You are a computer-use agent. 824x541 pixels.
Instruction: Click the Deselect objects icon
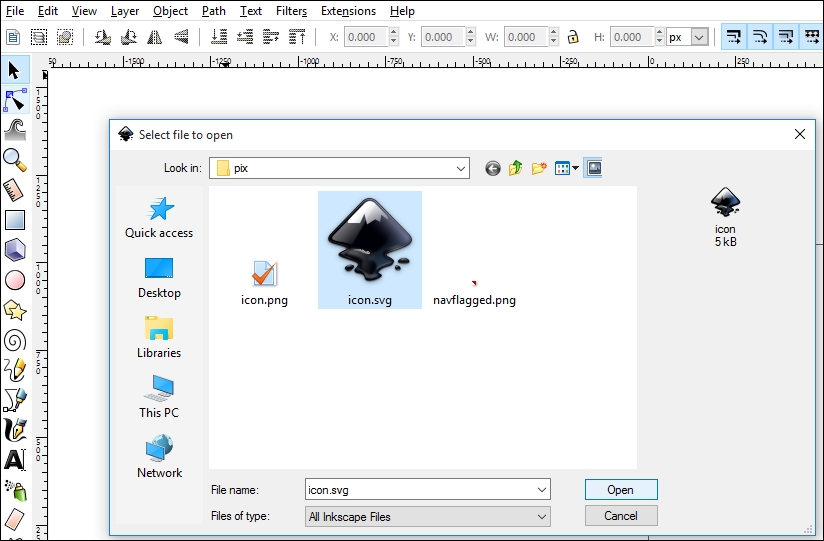[x=65, y=37]
